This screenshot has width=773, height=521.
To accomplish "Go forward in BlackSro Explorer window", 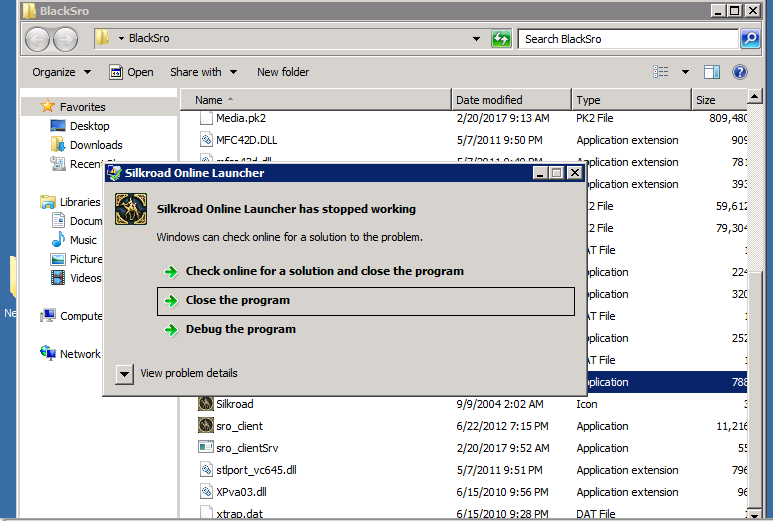I will click(66, 39).
